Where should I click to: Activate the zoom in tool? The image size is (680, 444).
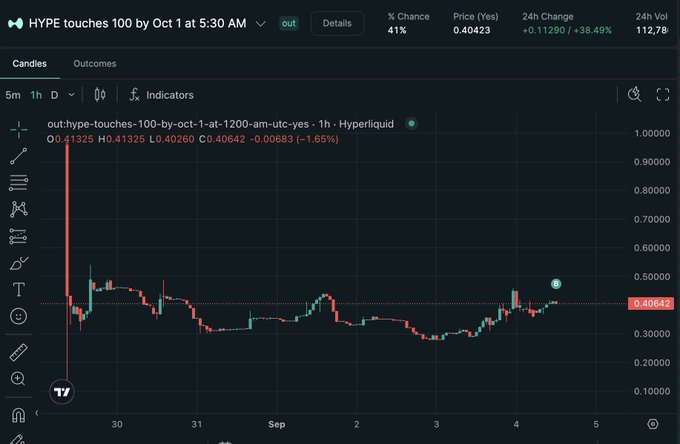(18, 379)
